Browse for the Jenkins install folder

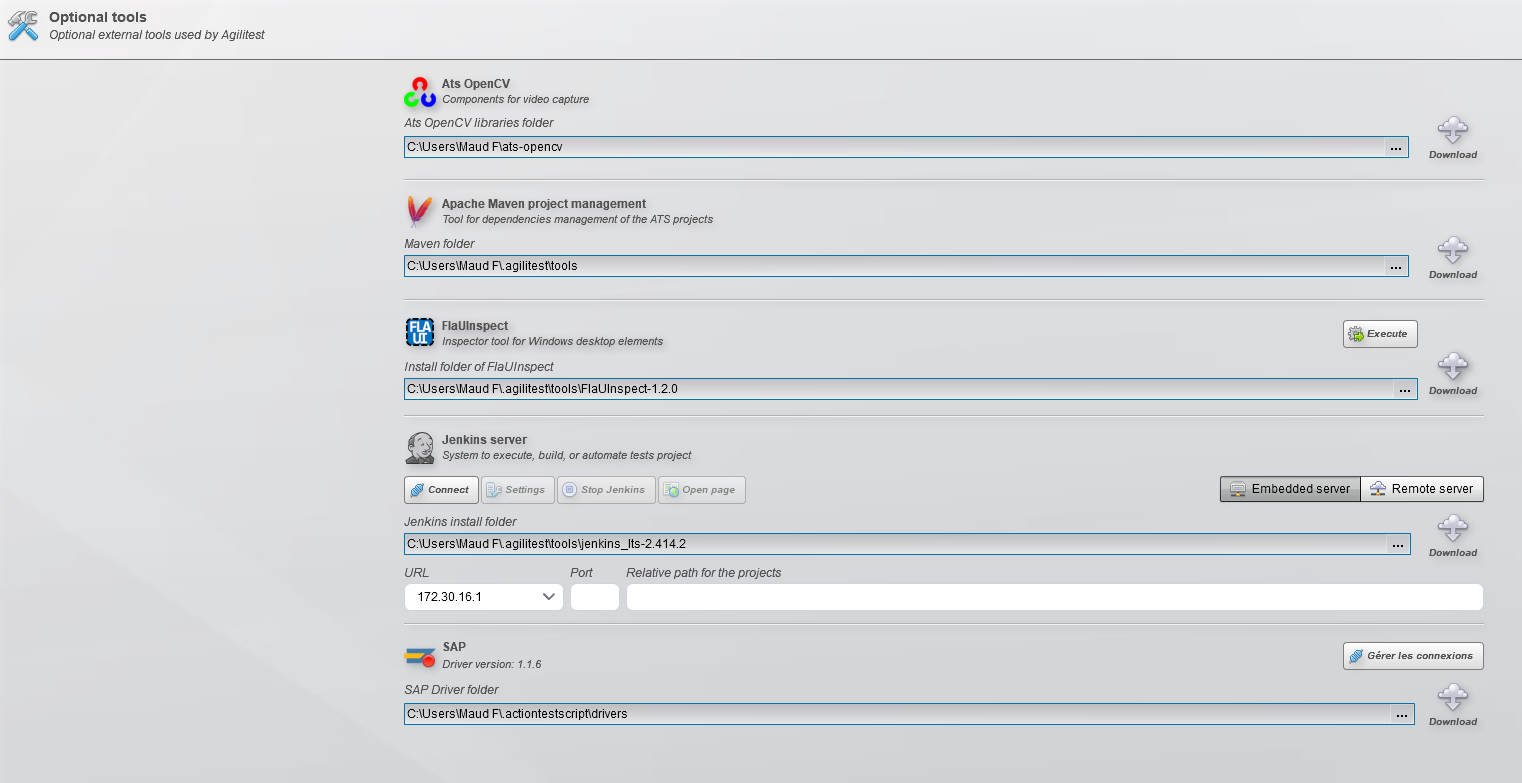1398,545
